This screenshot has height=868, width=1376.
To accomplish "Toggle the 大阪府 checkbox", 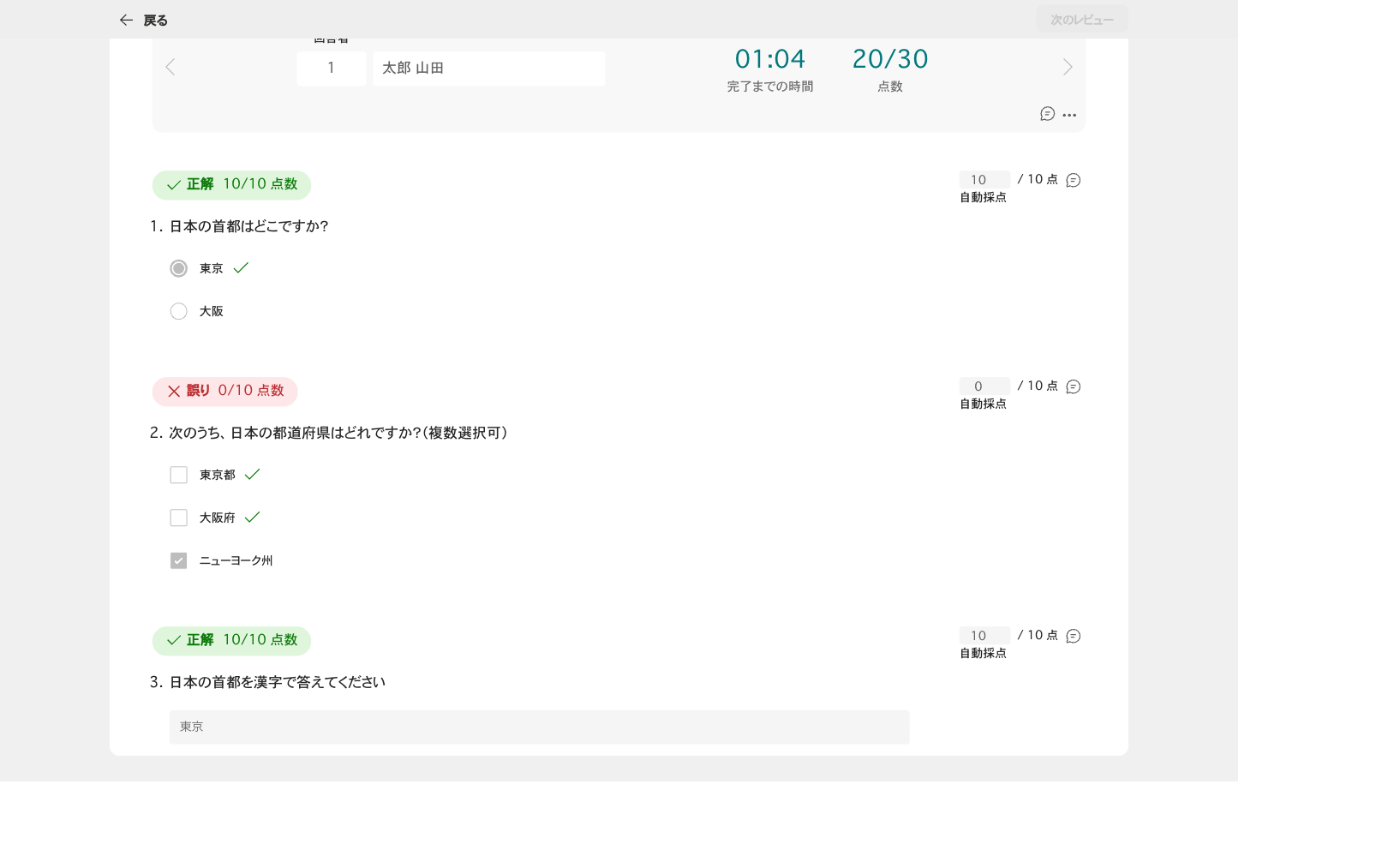I will [178, 518].
